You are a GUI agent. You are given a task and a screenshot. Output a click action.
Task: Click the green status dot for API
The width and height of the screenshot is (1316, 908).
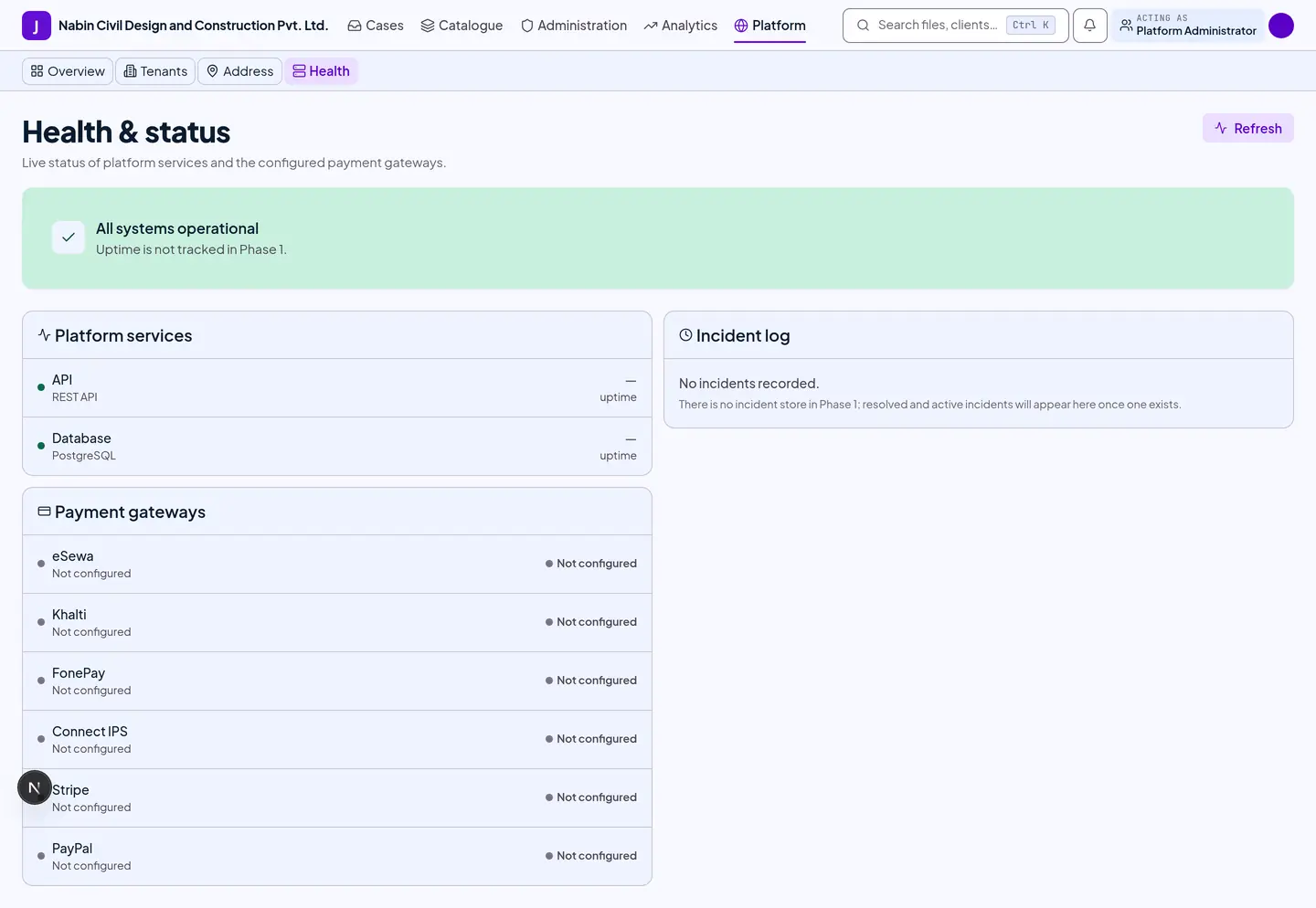click(x=41, y=387)
